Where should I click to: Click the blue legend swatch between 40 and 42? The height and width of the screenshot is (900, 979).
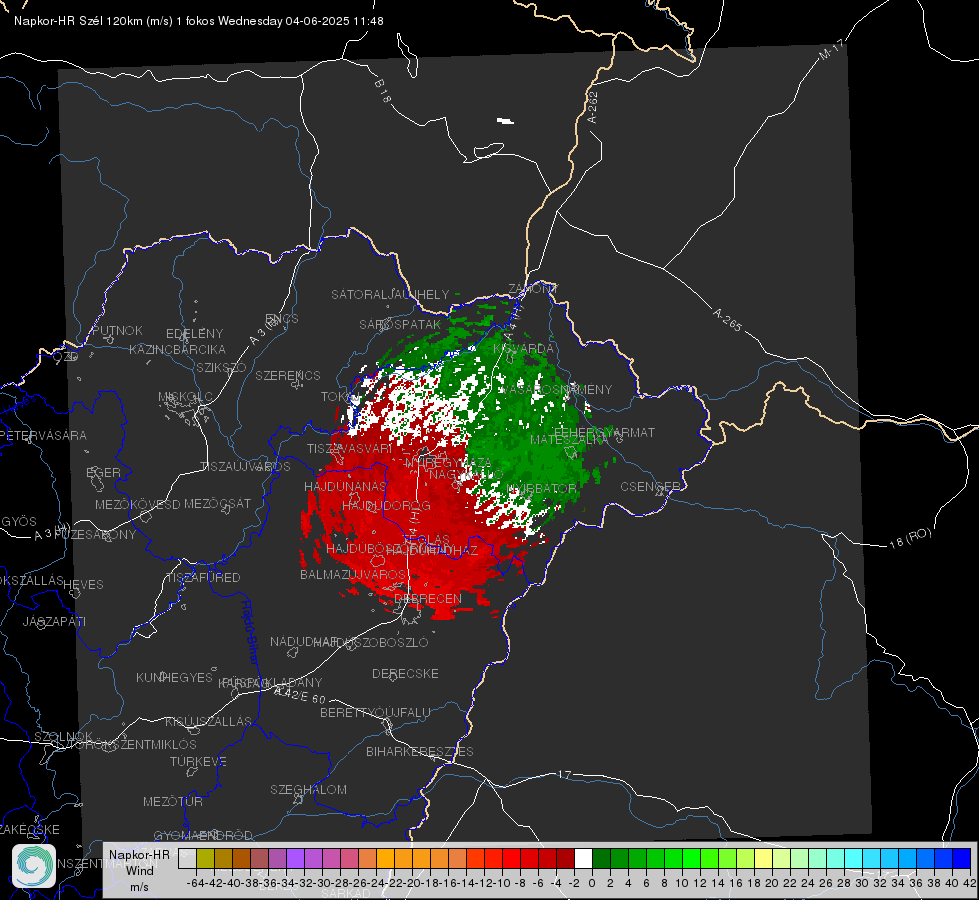(x=962, y=859)
